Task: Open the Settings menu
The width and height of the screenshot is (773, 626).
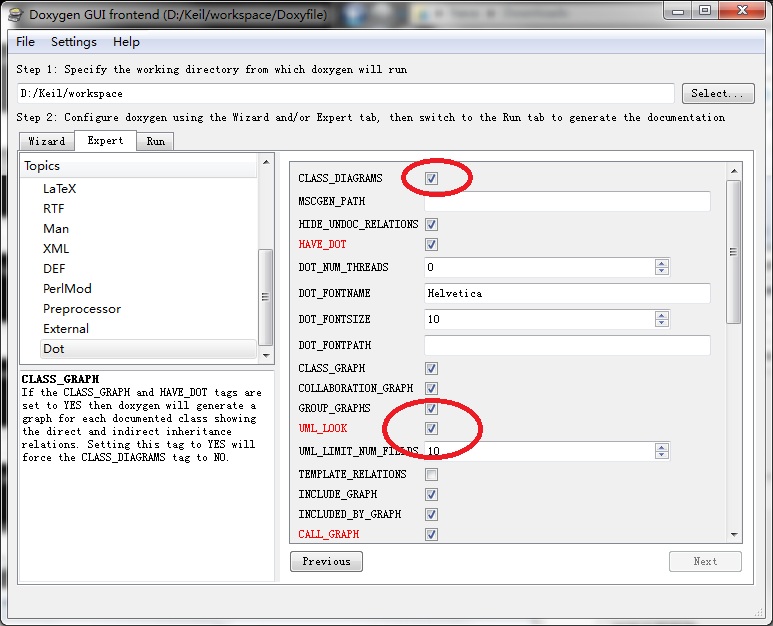Action: tap(74, 42)
